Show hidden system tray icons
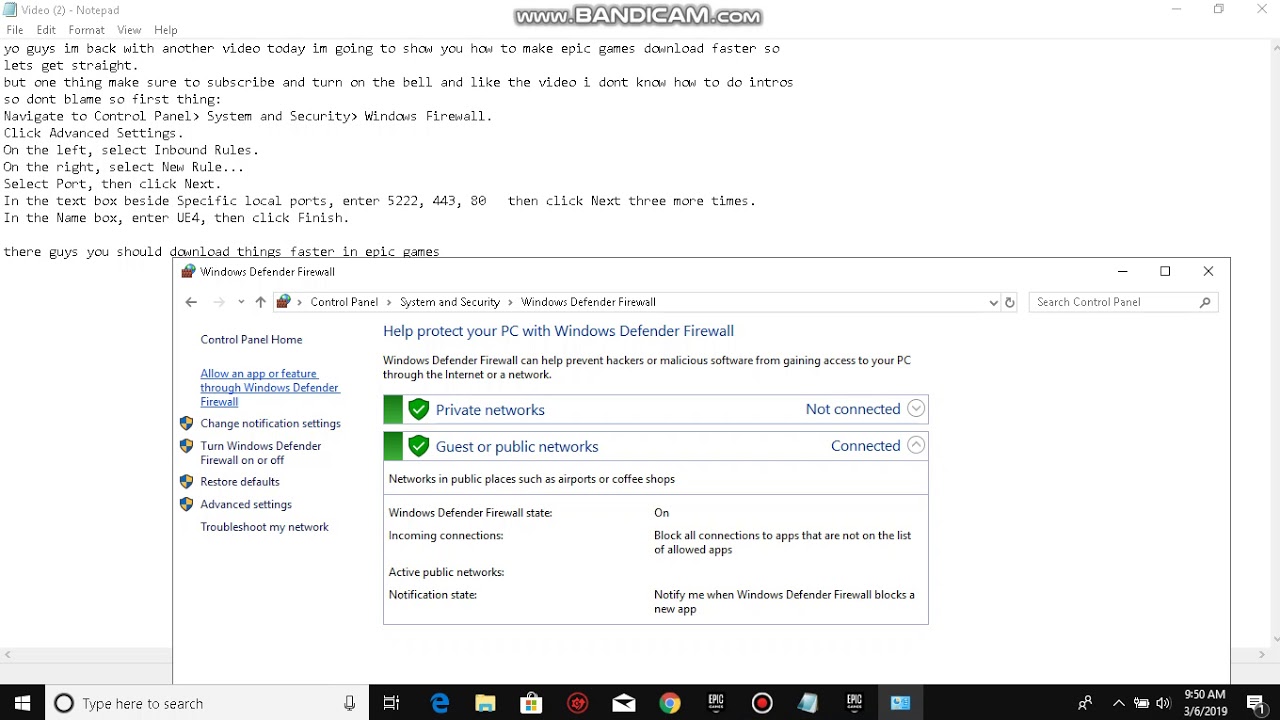Screen dimensions: 1280x720 pos(1119,703)
